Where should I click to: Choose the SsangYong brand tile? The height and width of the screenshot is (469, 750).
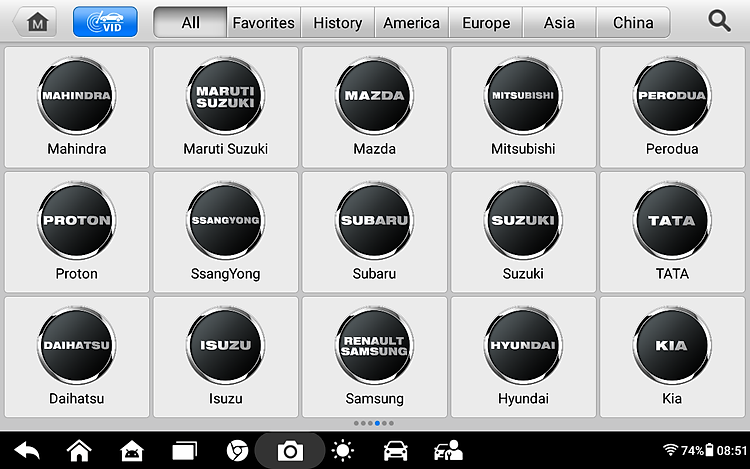[225, 232]
